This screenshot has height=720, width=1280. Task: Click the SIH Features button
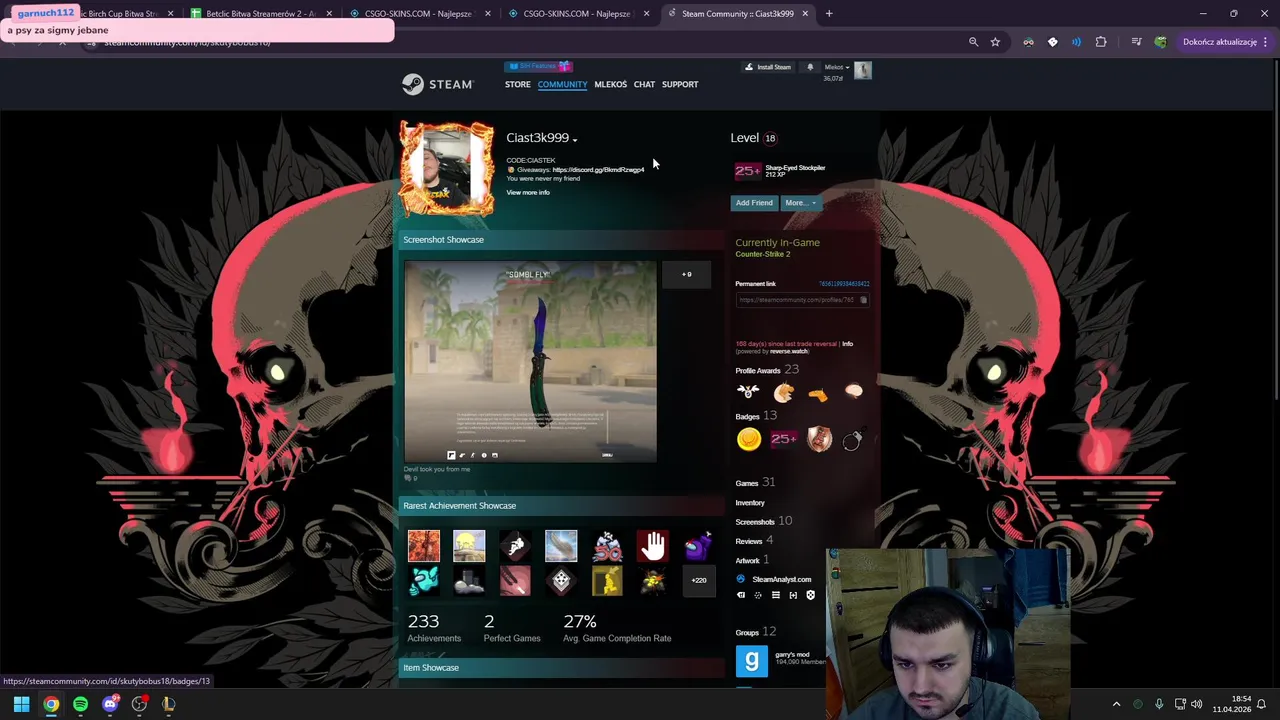point(539,66)
